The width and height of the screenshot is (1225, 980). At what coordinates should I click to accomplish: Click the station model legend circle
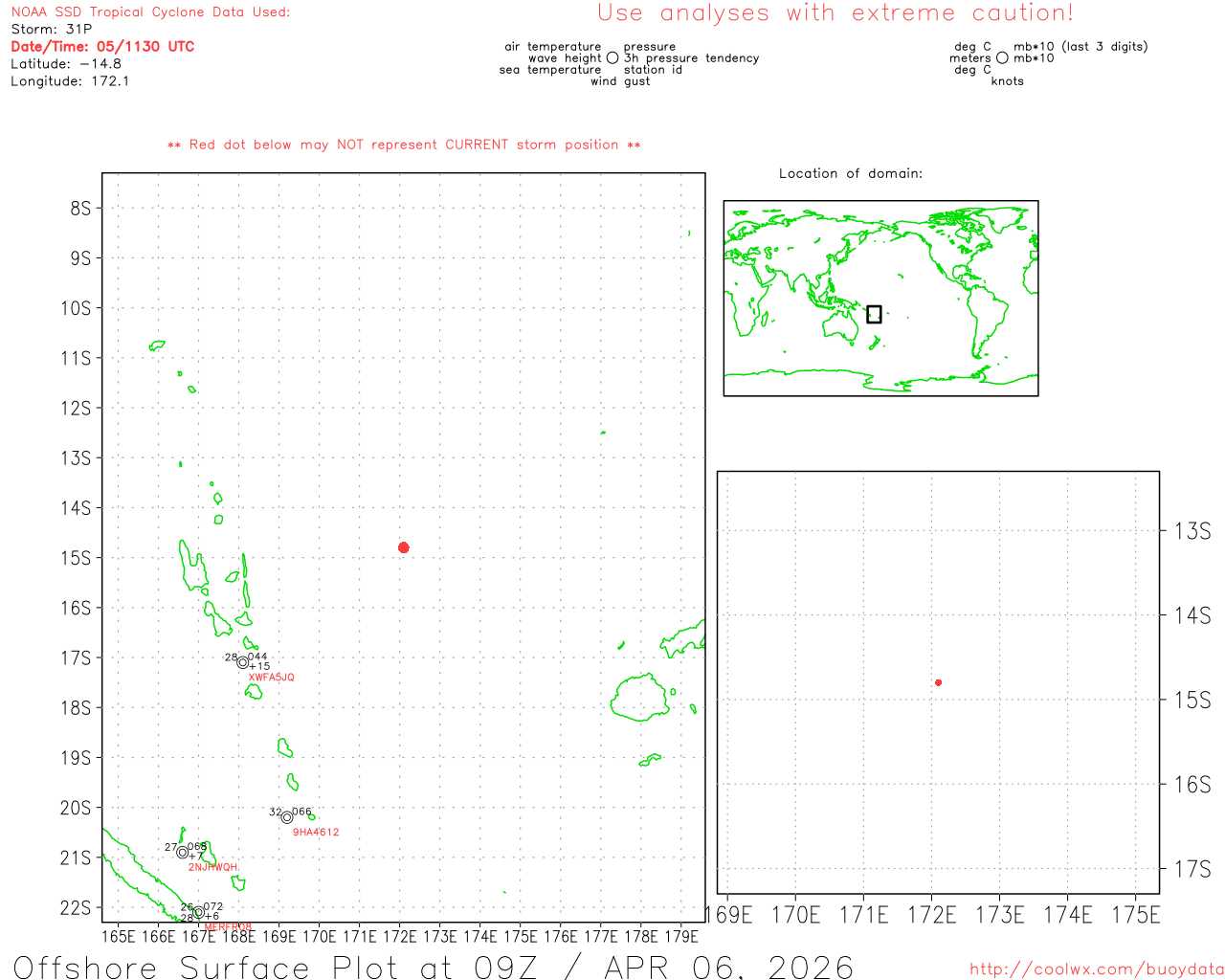coord(612,58)
